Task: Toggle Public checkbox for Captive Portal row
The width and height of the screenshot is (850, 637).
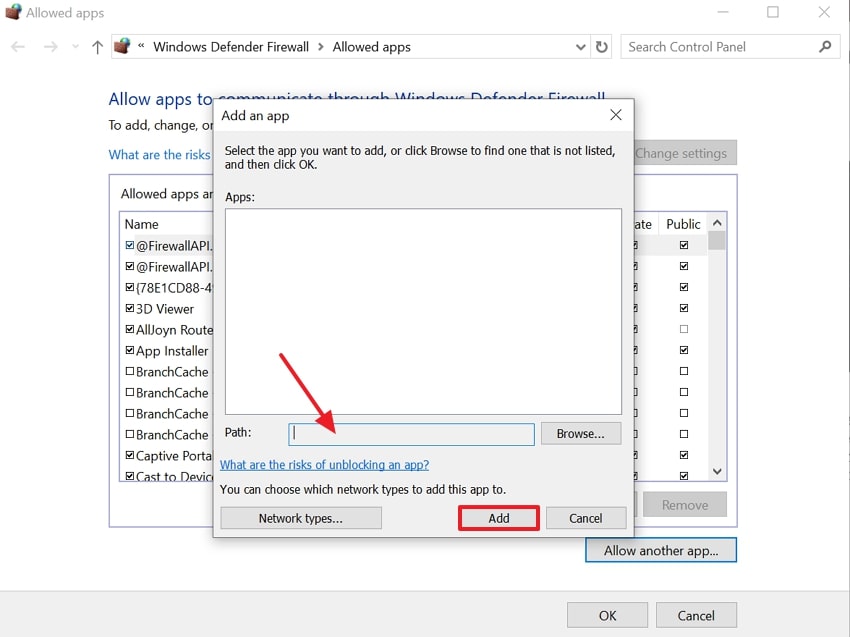Action: tap(684, 455)
